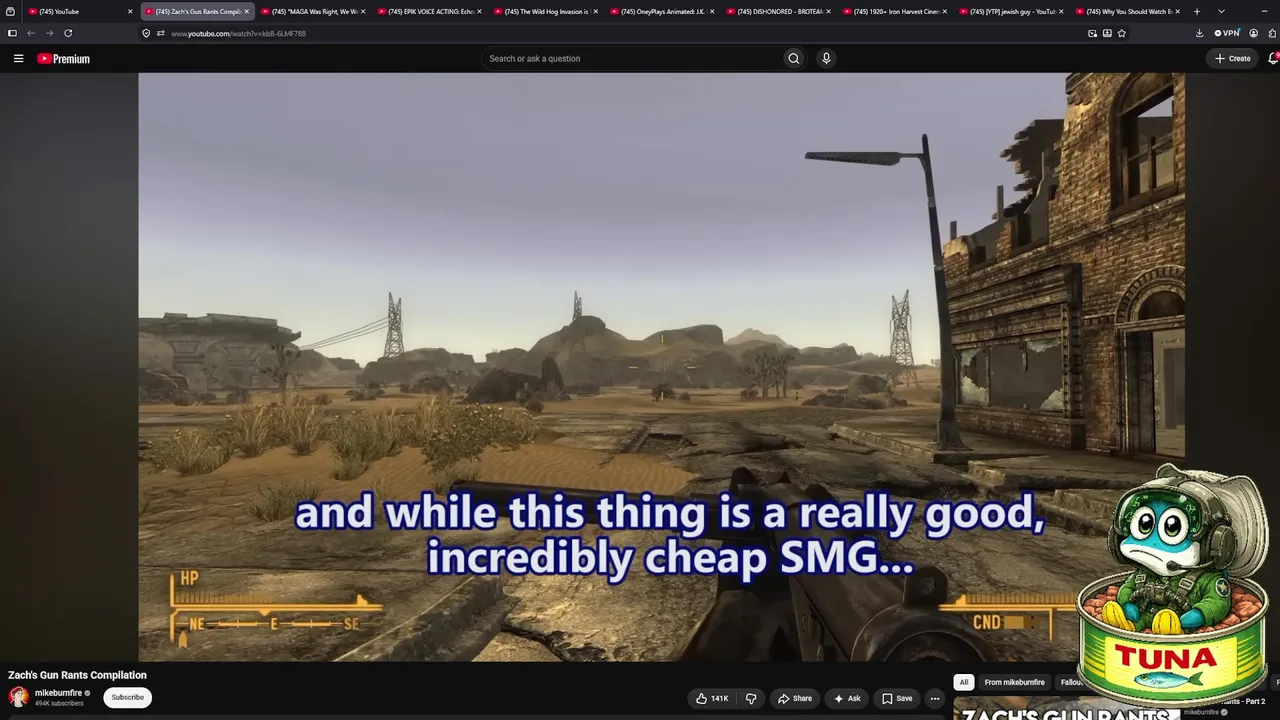The height and width of the screenshot is (720, 1280).
Task: Close the 'DISHONORED - BROTEAM' tab
Action: click(x=828, y=11)
